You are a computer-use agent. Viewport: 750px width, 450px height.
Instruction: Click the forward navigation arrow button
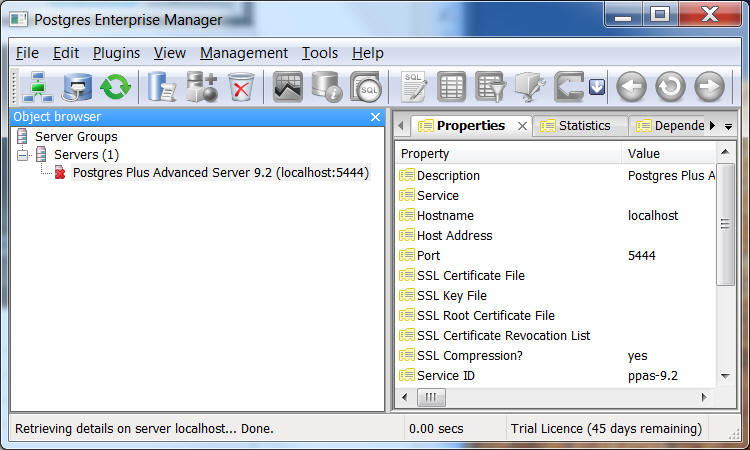point(709,87)
